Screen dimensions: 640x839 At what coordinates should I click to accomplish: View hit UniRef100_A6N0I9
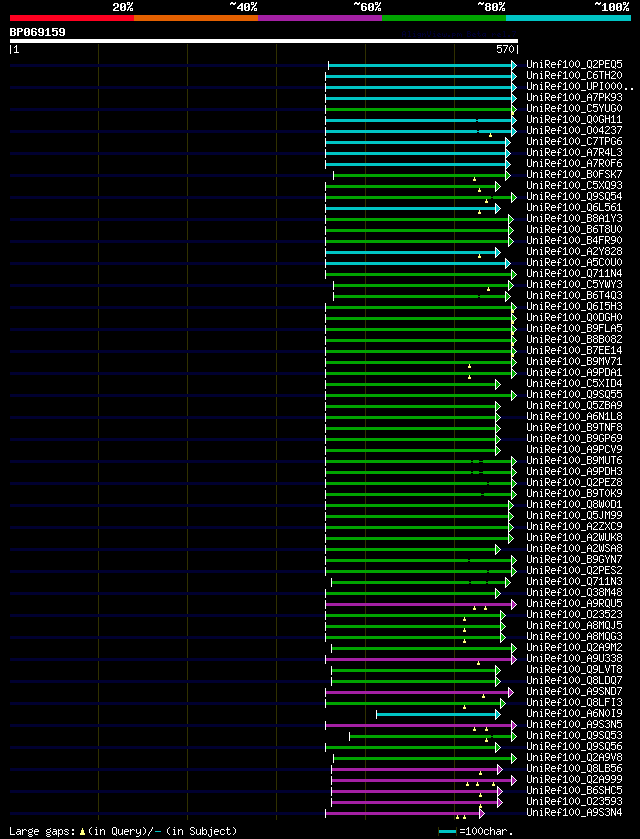(x=574, y=713)
